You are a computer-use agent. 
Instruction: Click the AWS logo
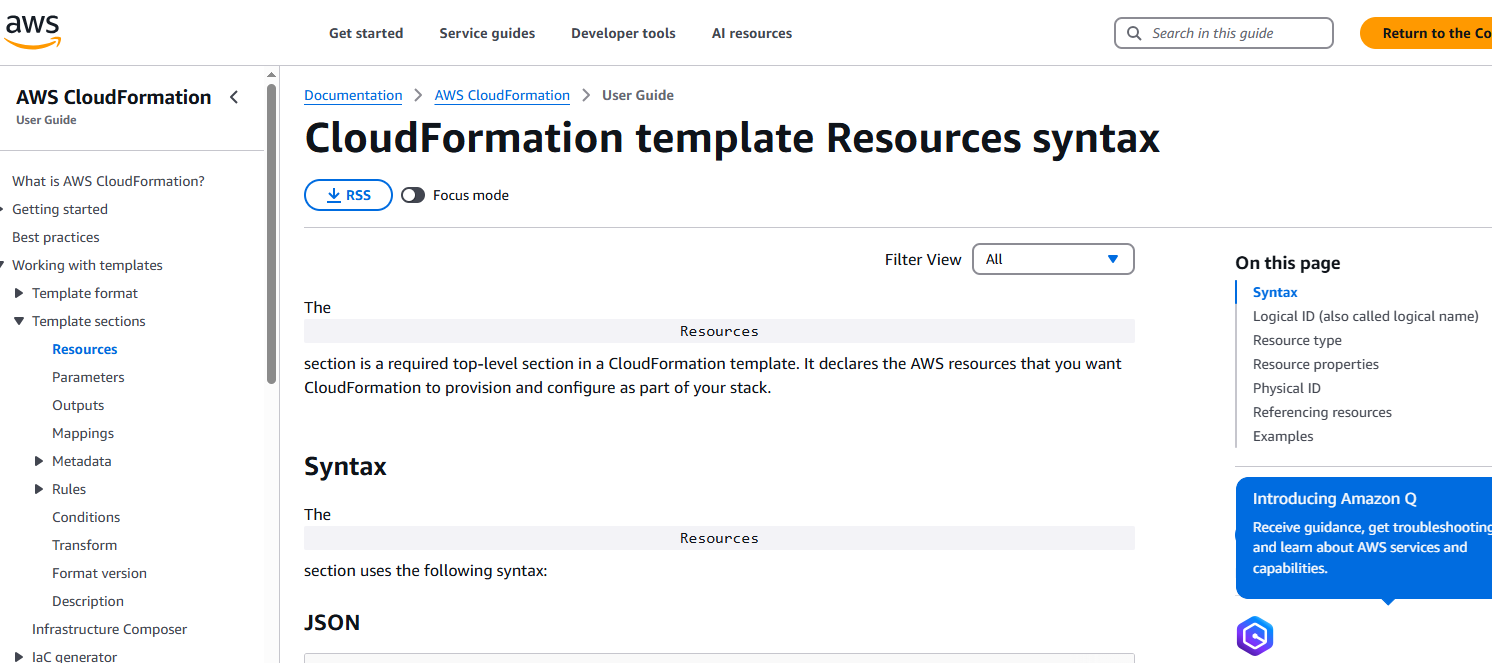pyautogui.click(x=33, y=33)
